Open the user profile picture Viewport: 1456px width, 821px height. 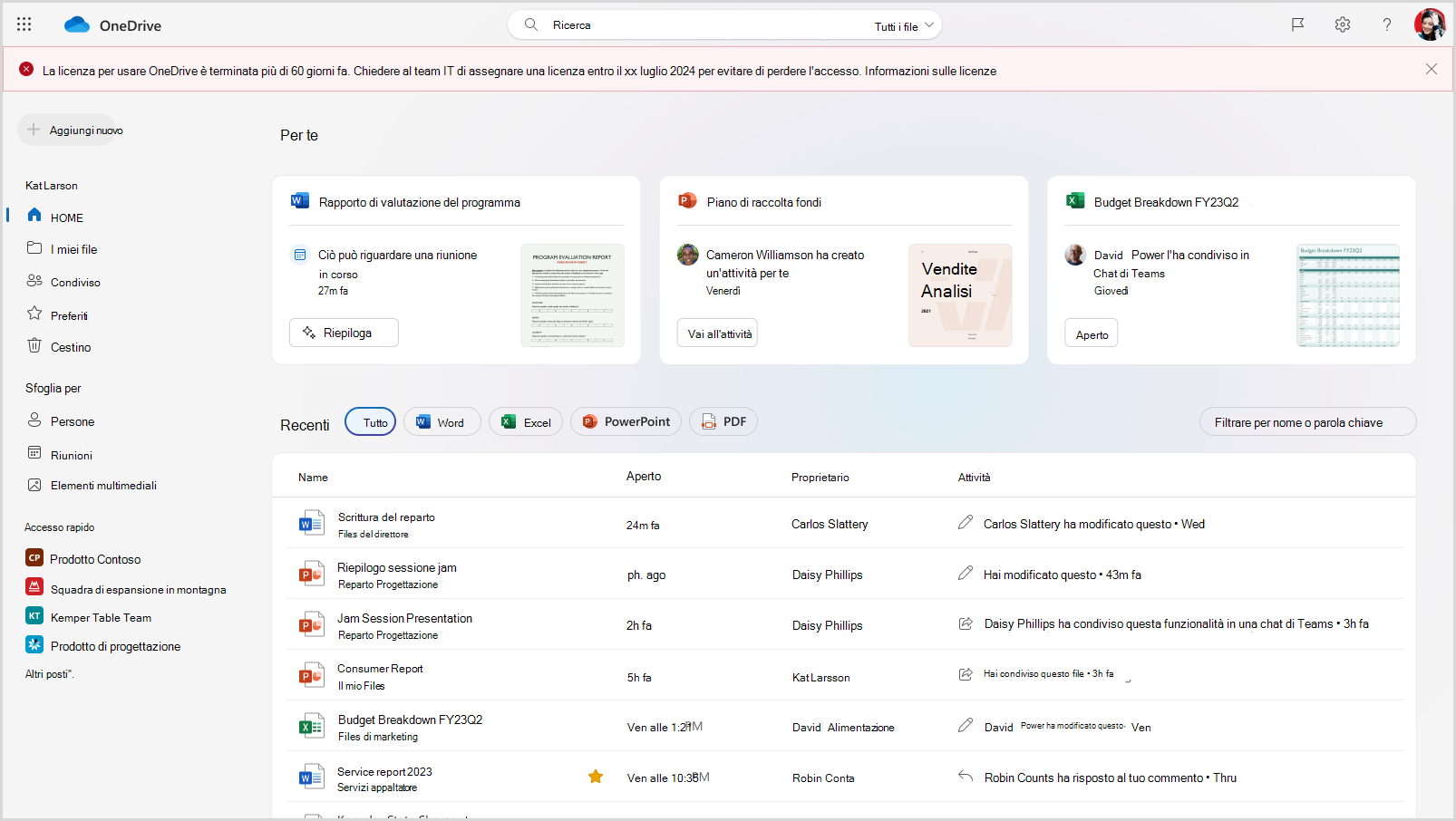(x=1431, y=24)
